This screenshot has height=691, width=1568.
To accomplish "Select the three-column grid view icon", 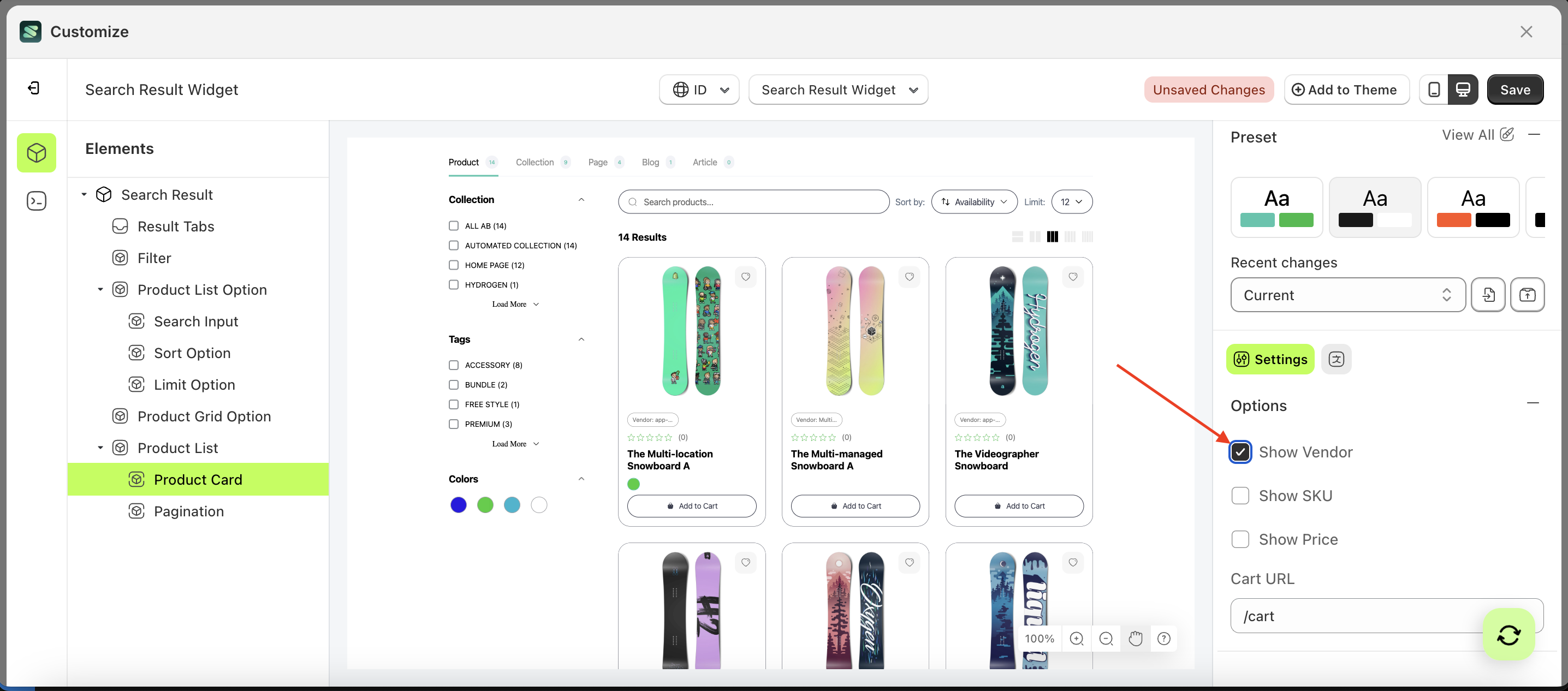I will point(1052,237).
